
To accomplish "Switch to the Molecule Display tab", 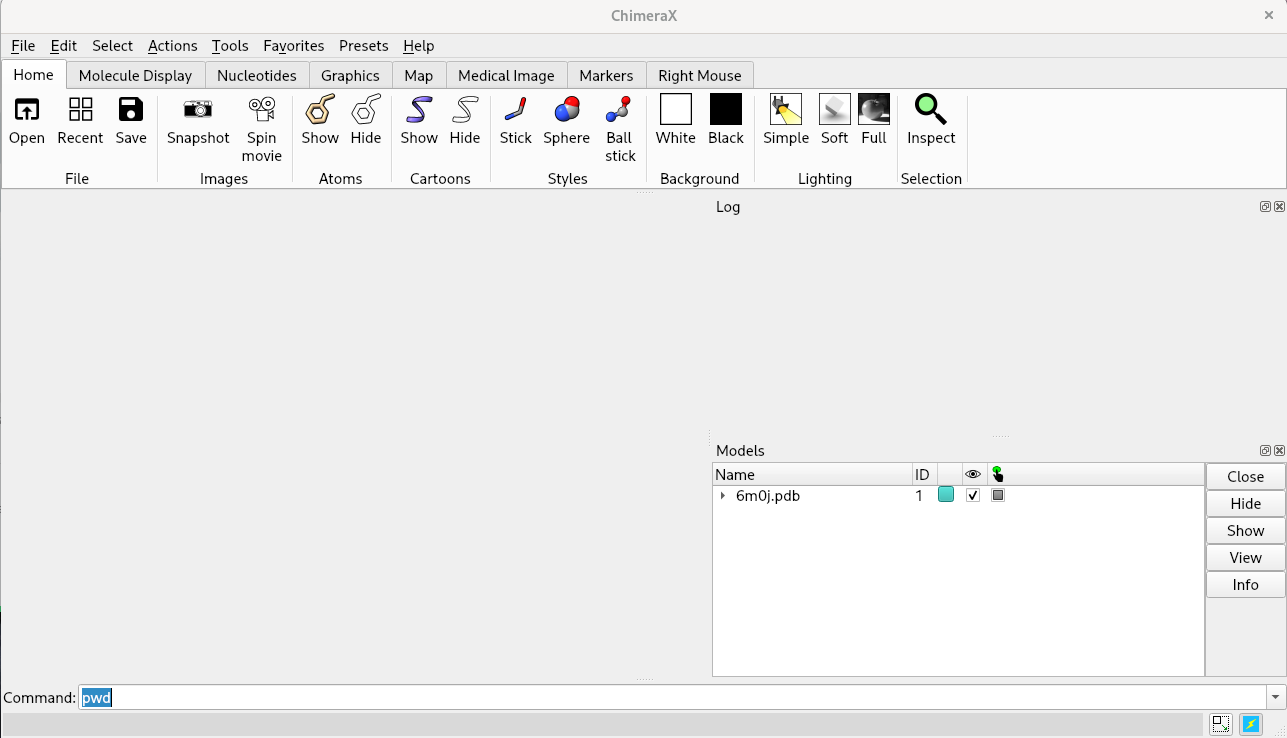I will [135, 76].
